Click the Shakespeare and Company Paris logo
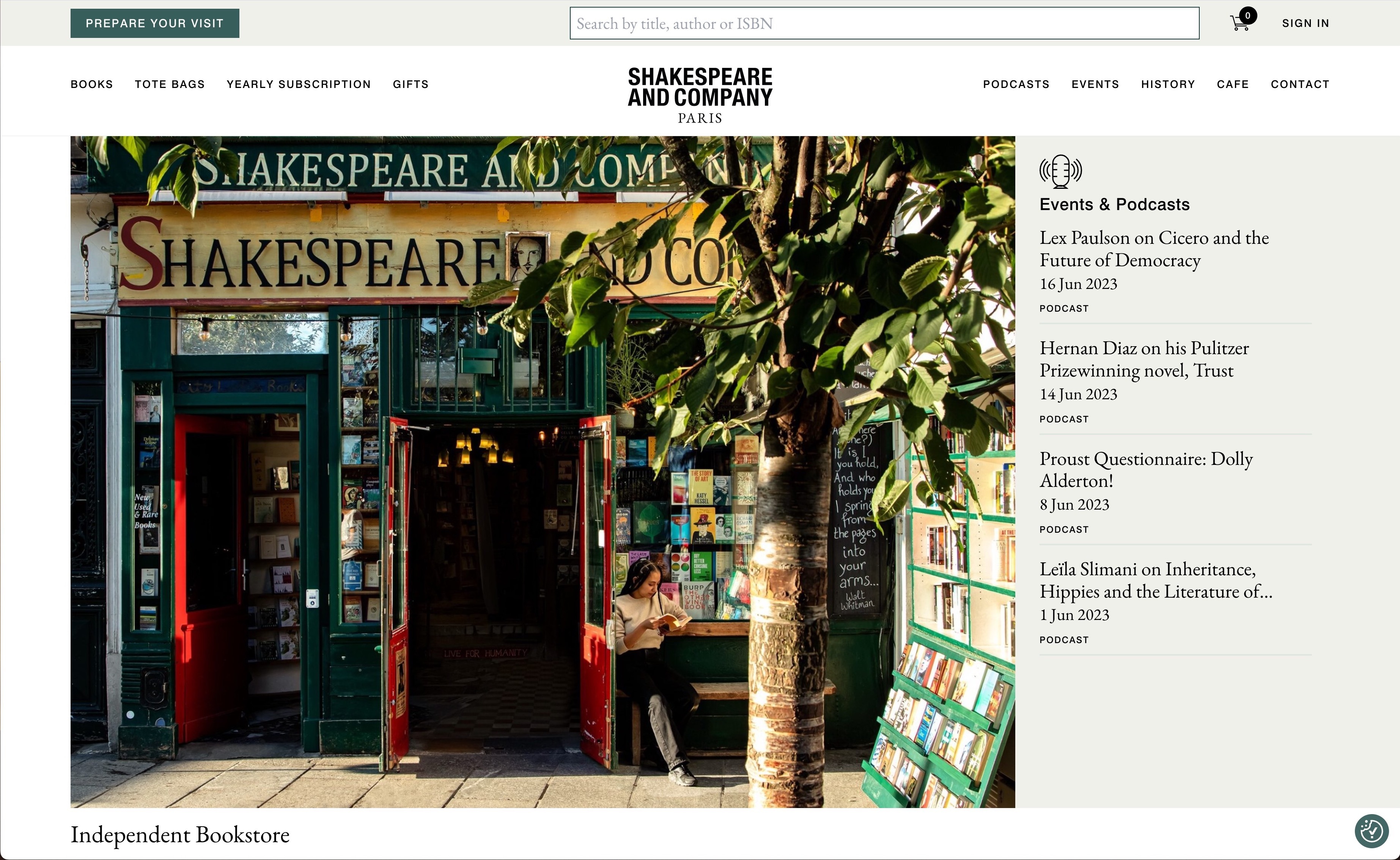The image size is (1400, 860). (700, 94)
